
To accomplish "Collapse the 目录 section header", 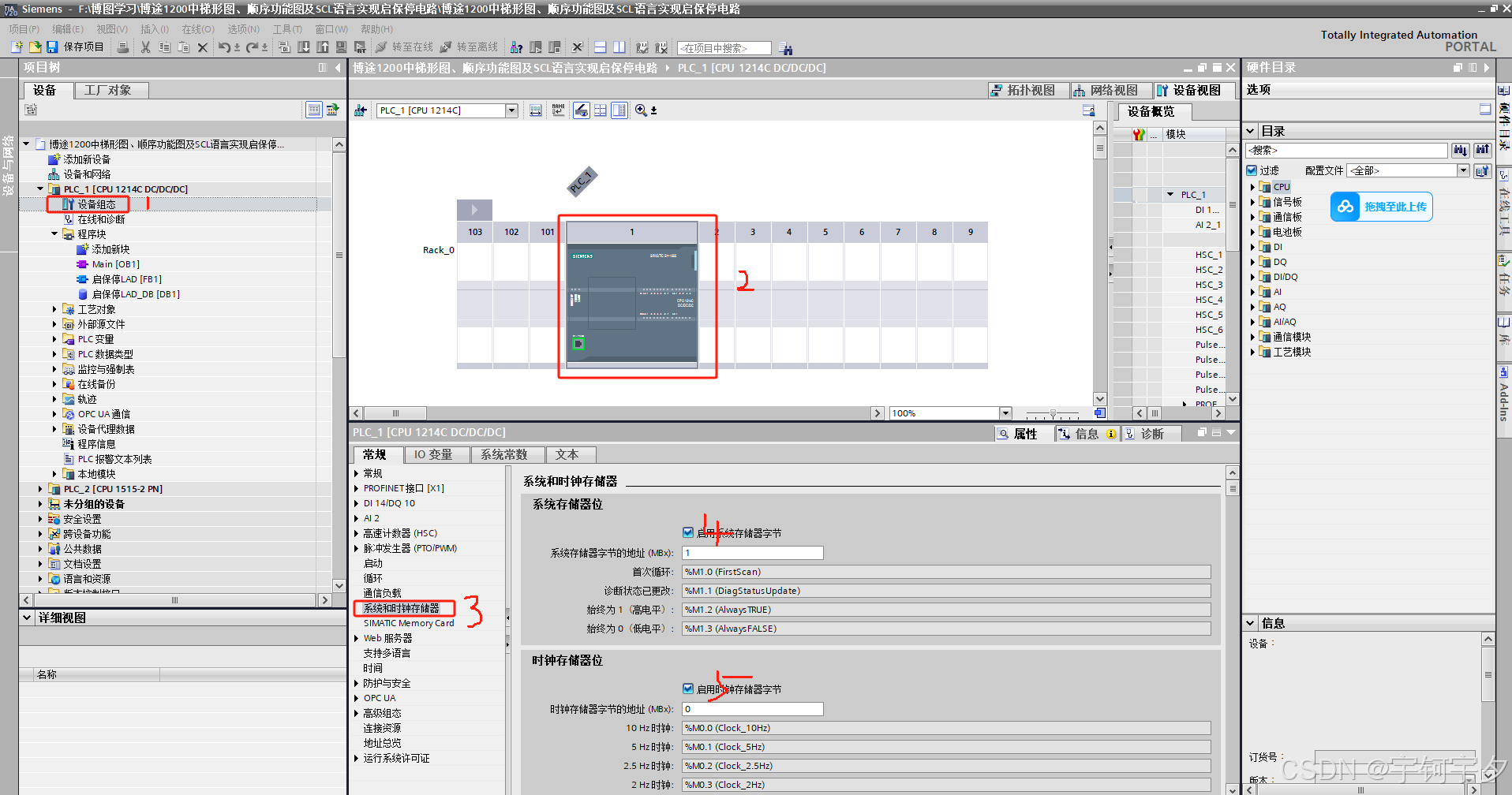I will (1251, 131).
